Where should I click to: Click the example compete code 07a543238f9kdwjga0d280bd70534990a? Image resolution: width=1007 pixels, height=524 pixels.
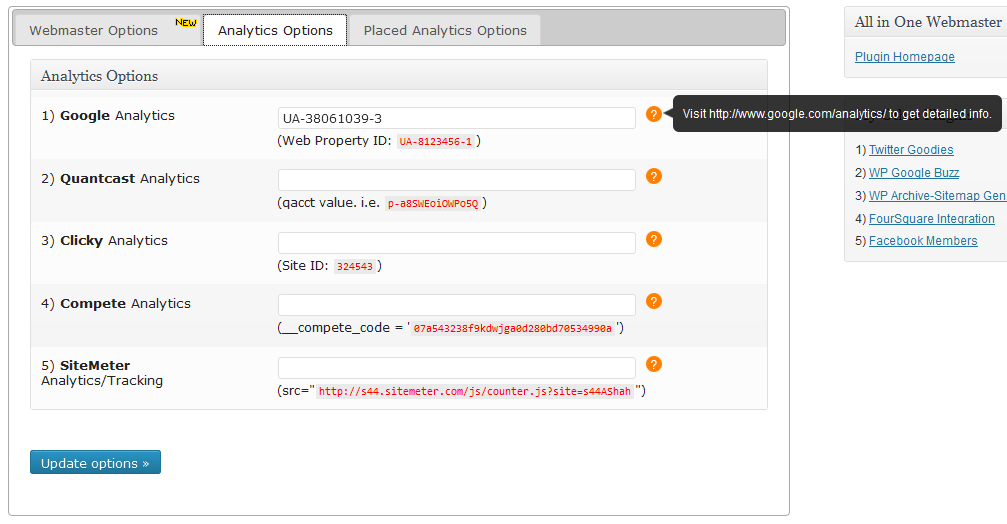[x=512, y=329]
